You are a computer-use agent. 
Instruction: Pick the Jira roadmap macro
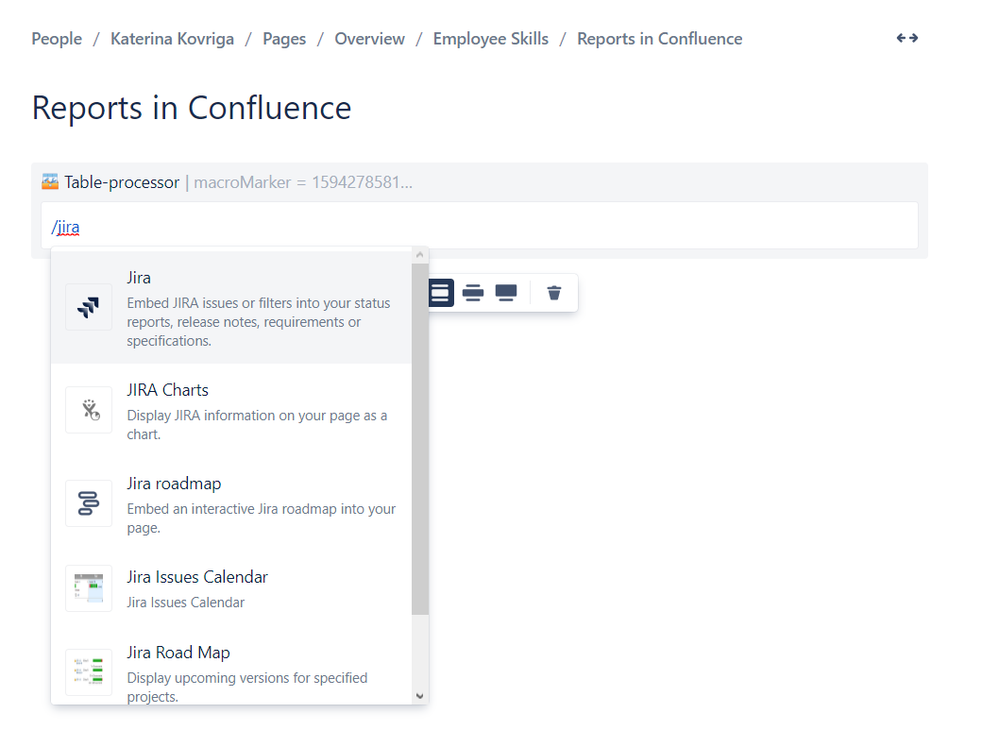(x=231, y=504)
